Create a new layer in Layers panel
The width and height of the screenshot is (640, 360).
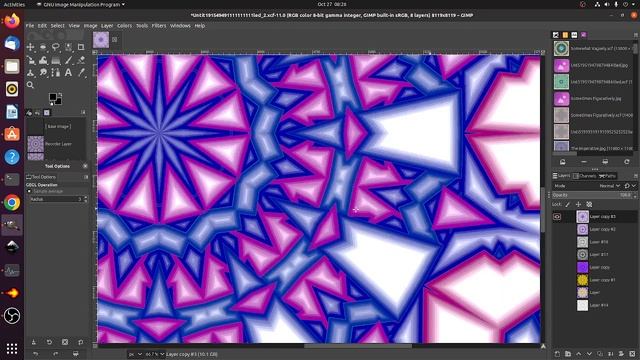[557, 353]
